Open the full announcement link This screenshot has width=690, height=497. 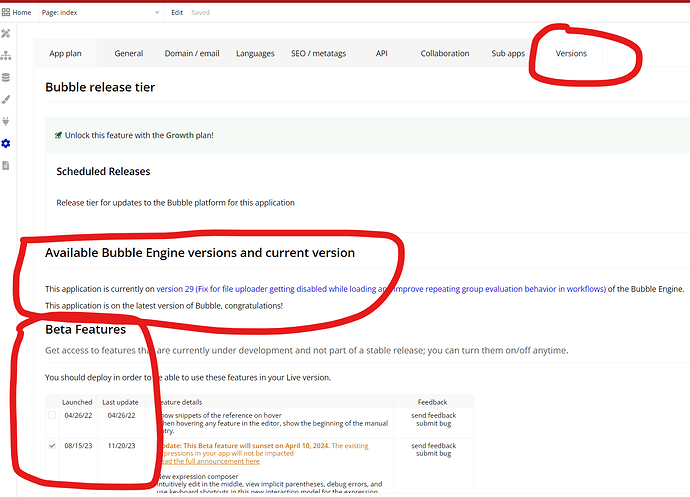210,461
